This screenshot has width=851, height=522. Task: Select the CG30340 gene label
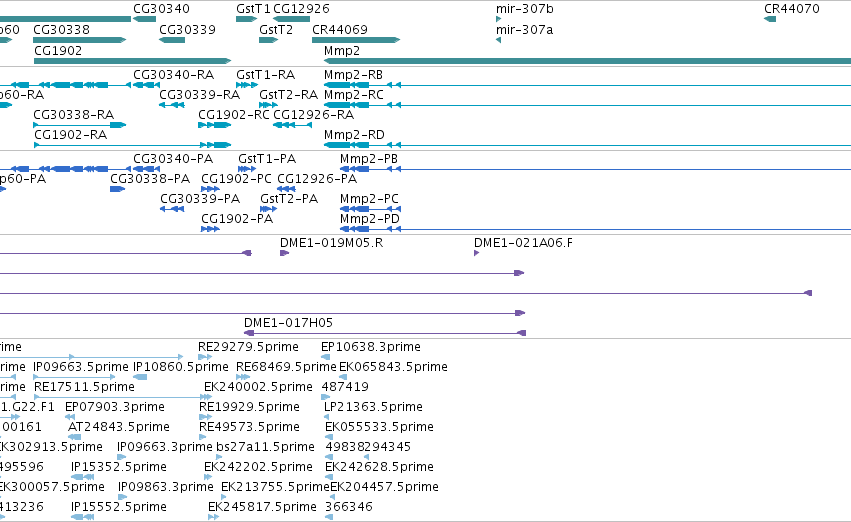click(x=161, y=9)
